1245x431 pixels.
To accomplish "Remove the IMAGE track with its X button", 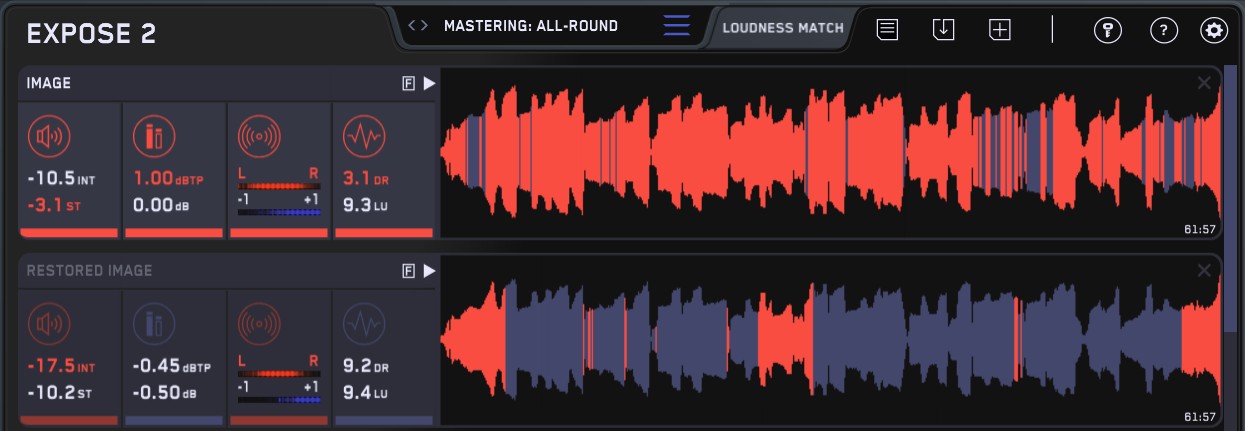I will (1203, 84).
